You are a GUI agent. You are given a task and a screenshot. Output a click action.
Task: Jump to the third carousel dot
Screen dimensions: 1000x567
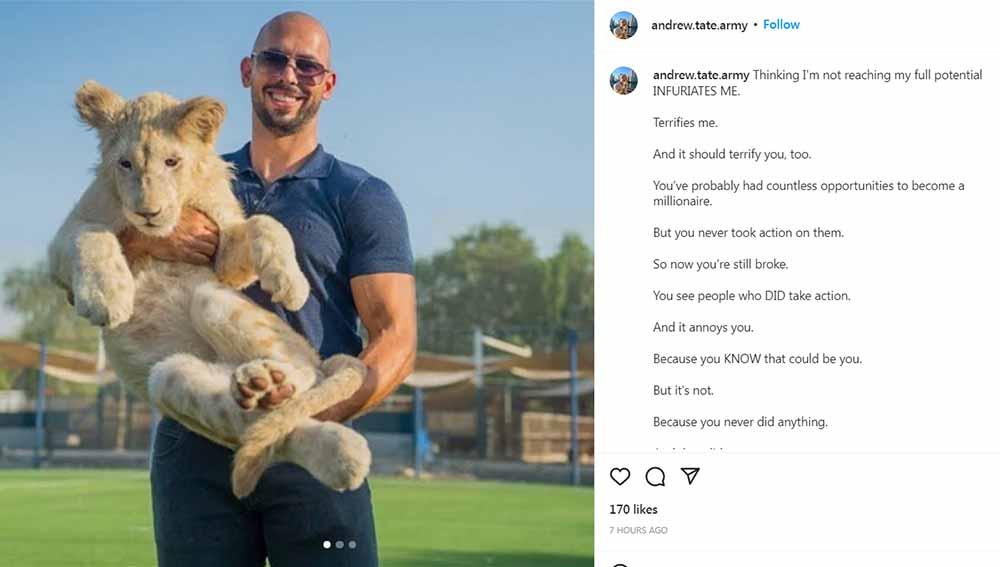[x=352, y=545]
